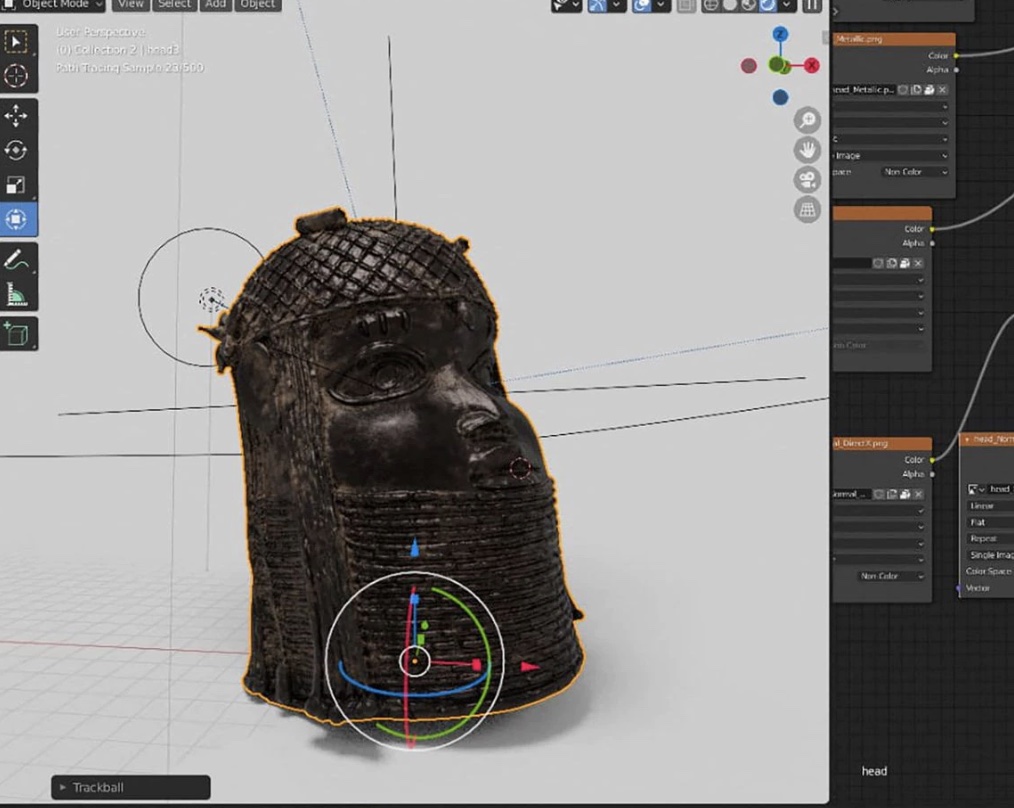
Task: Open the View menu
Action: [x=130, y=6]
